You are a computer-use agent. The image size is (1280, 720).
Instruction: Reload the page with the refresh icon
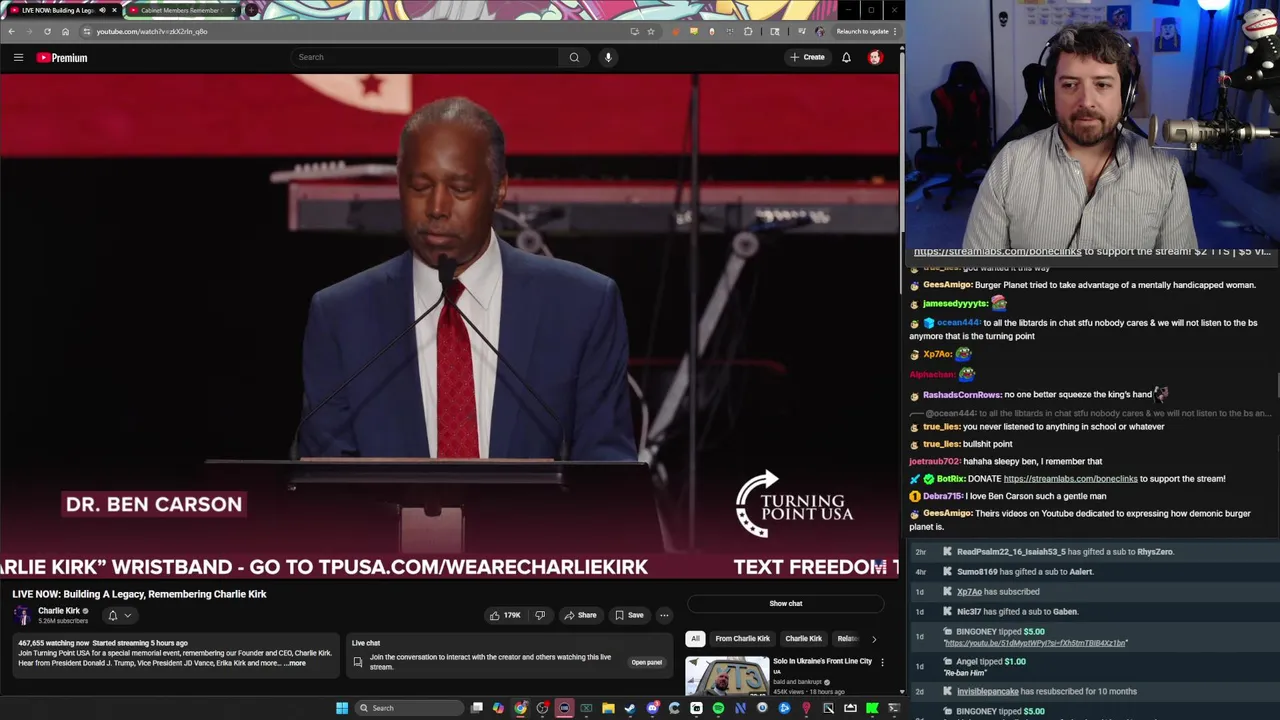click(x=47, y=31)
